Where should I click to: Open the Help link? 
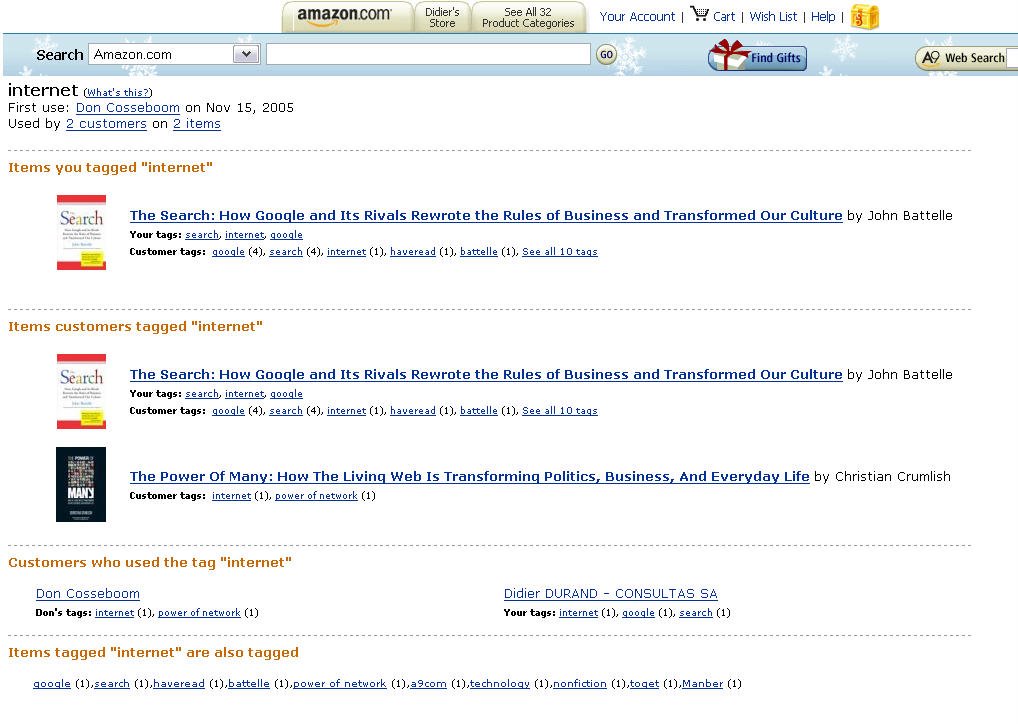[x=823, y=17]
